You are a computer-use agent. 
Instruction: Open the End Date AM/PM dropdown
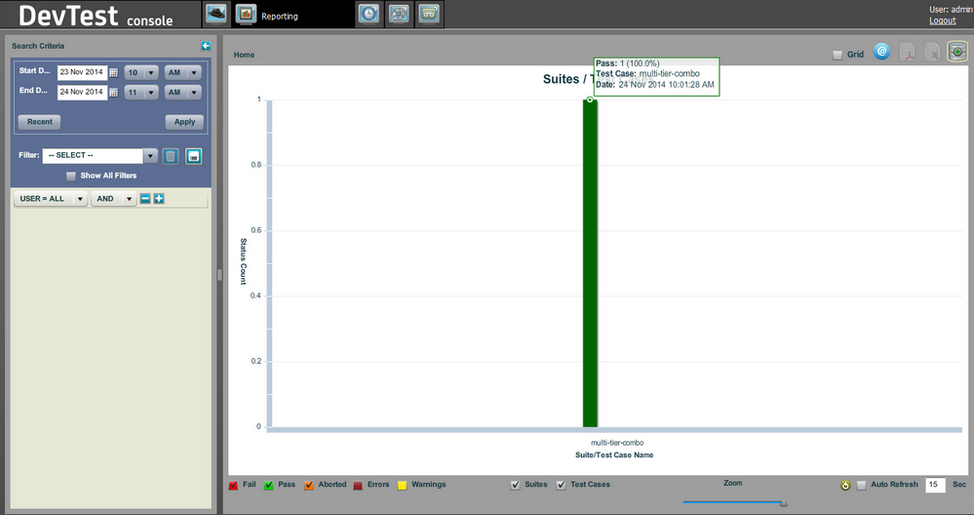(183, 93)
